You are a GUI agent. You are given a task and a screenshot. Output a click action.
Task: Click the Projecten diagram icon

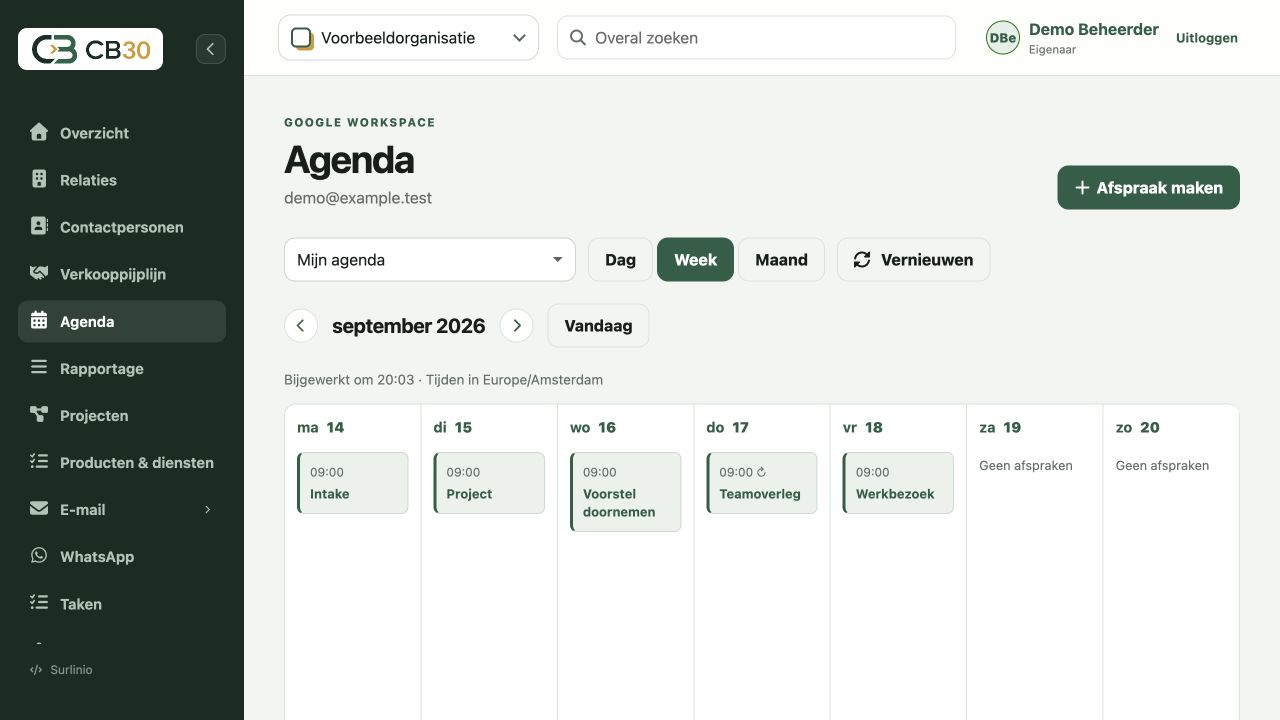(x=39, y=414)
